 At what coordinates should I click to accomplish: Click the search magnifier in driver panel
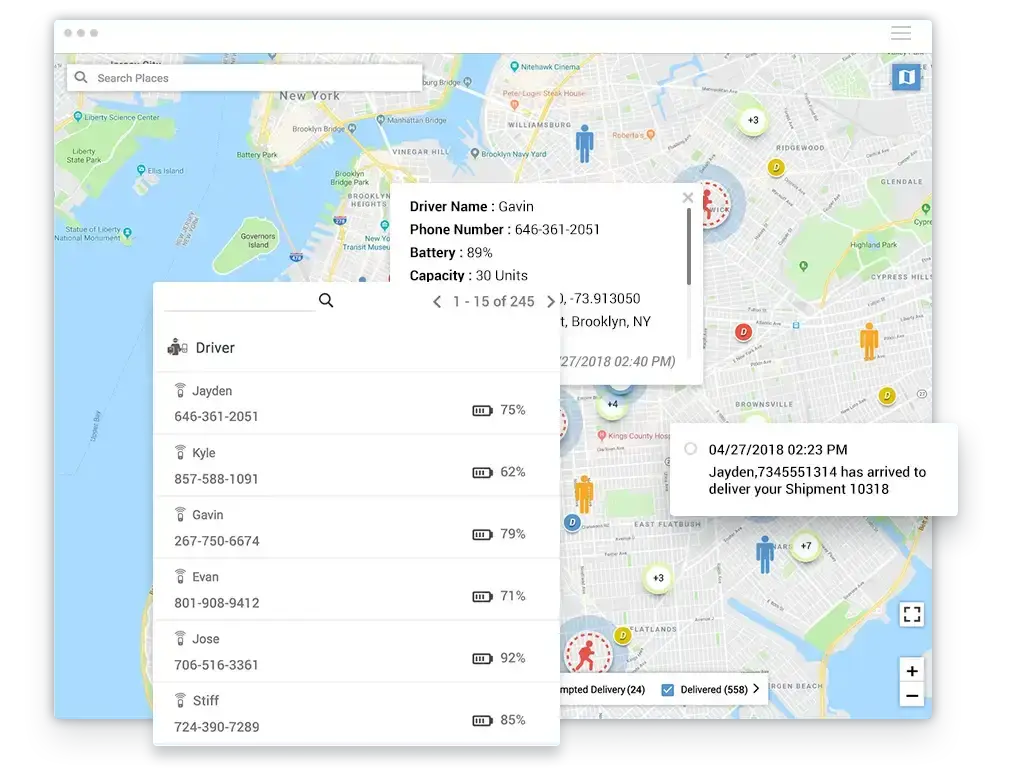coord(326,300)
